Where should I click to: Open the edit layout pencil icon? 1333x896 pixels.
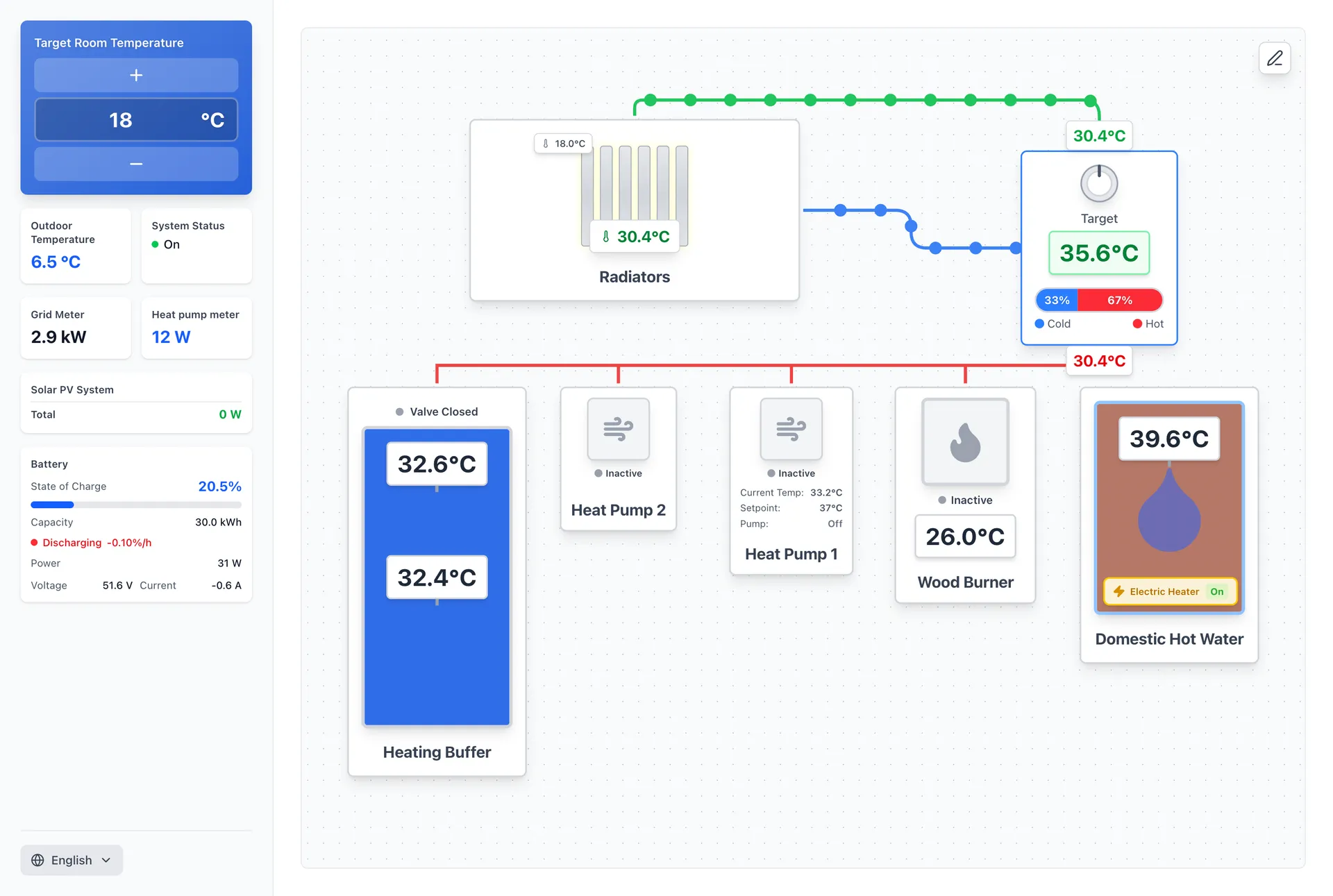(1275, 58)
